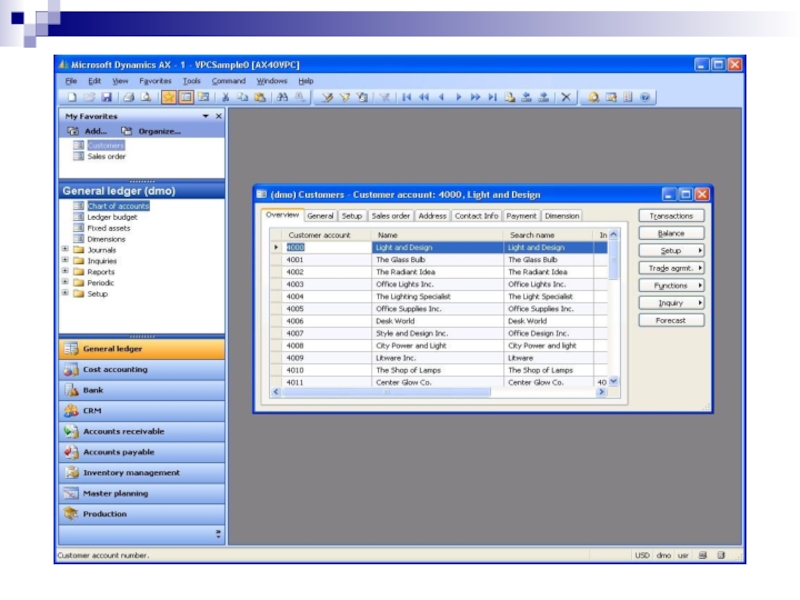Image resolution: width=800 pixels, height=600 pixels.
Task: Expand the Setup folder in General ledger
Action: click(x=65, y=293)
